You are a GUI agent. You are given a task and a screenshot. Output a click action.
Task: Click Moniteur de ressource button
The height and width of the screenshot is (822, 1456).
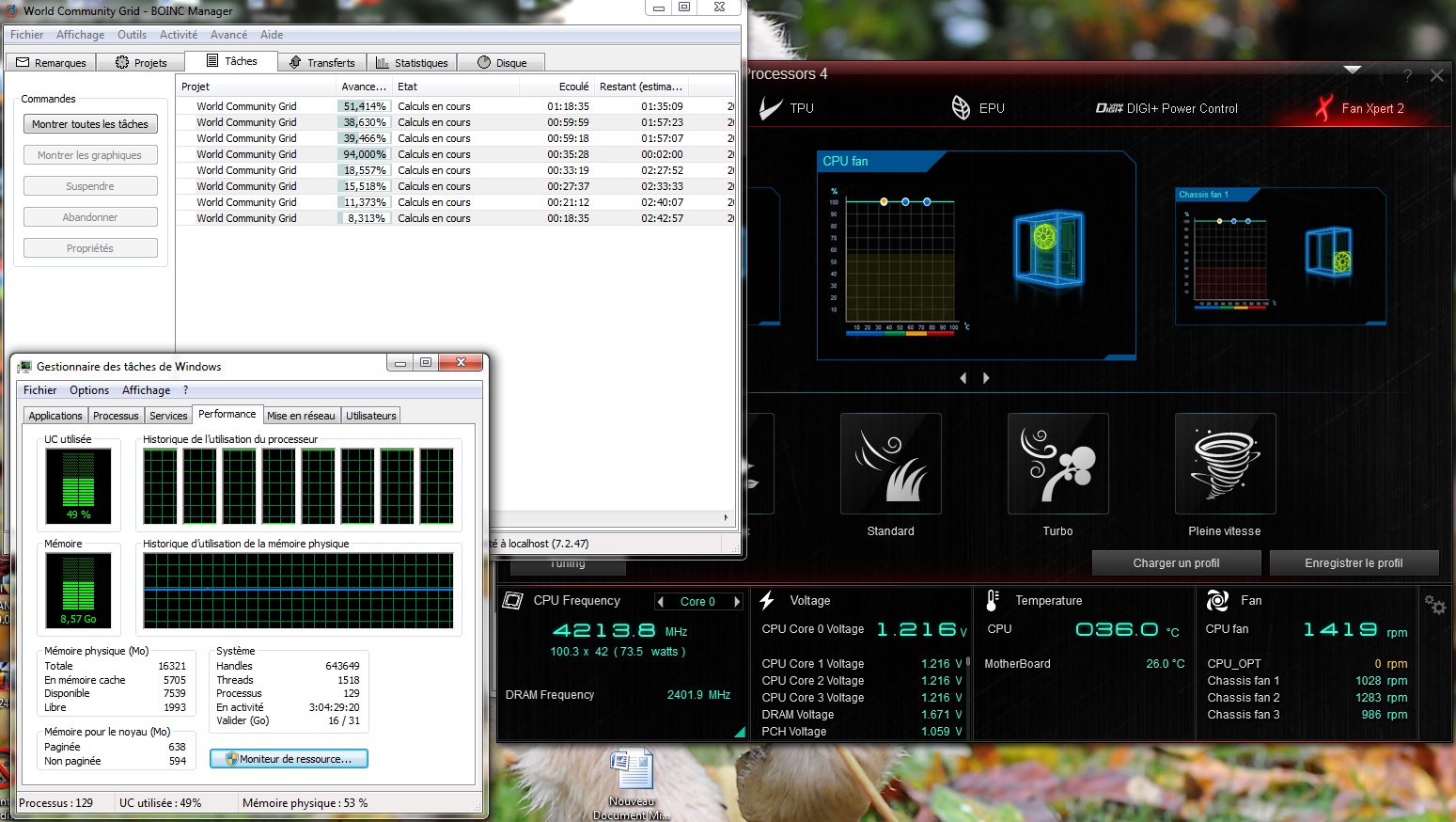point(289,759)
